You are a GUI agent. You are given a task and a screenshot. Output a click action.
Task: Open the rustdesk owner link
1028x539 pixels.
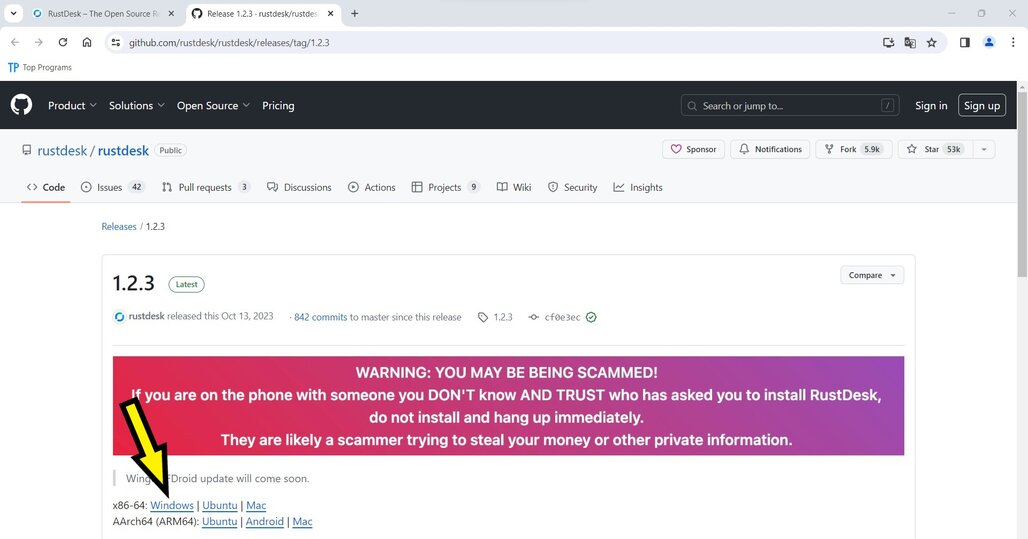(62, 151)
